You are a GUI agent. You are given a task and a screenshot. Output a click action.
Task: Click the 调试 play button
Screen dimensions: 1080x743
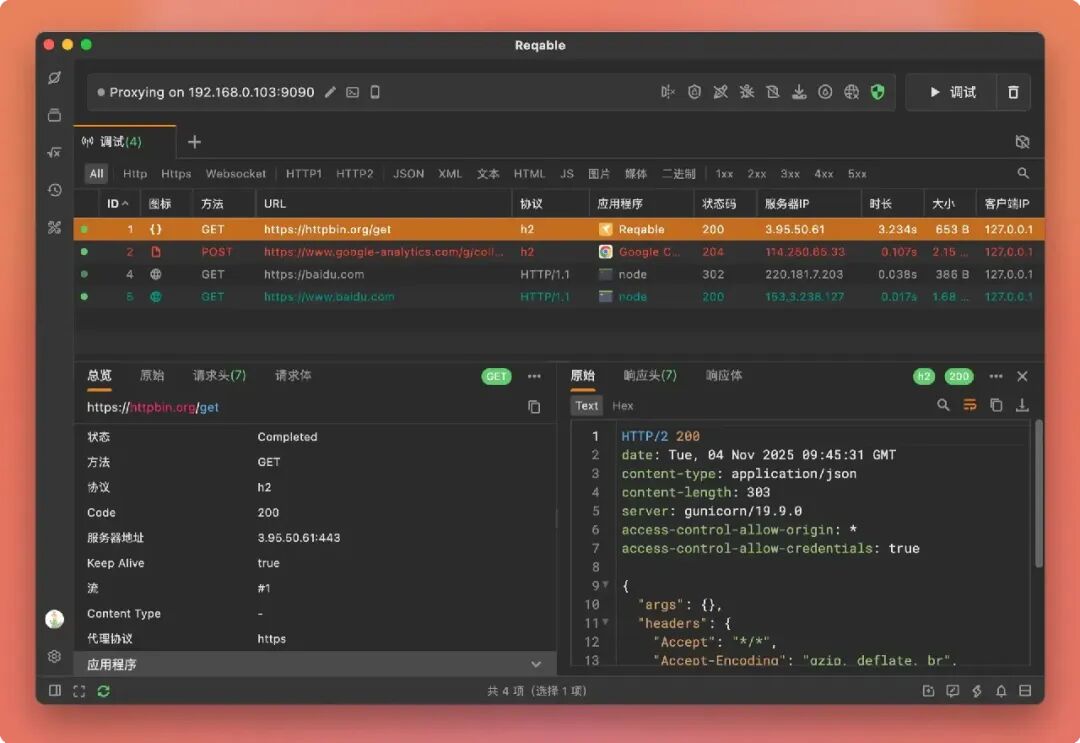coord(952,92)
